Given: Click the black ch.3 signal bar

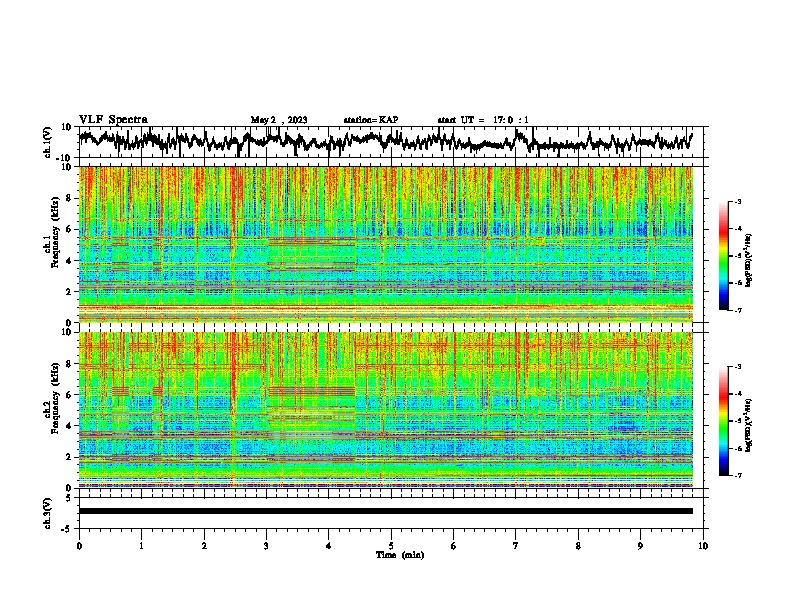Looking at the screenshot, I should [386, 511].
